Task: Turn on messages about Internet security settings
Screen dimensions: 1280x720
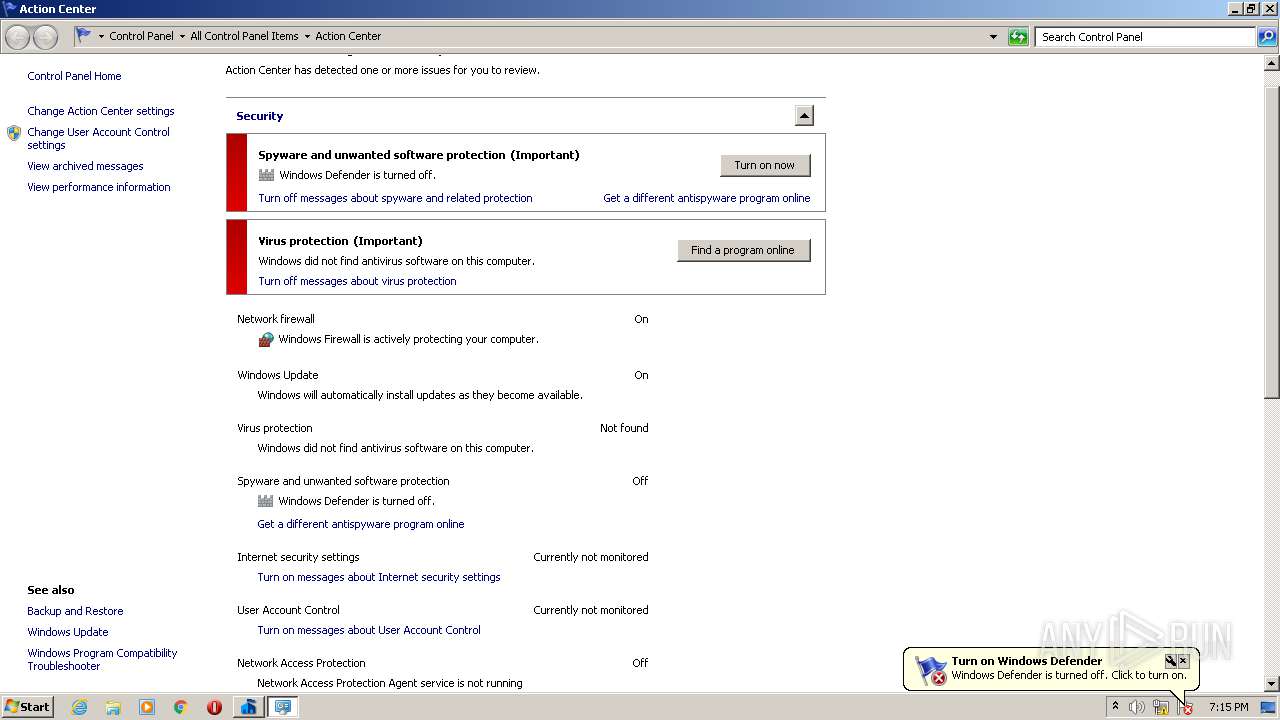Action: [379, 577]
